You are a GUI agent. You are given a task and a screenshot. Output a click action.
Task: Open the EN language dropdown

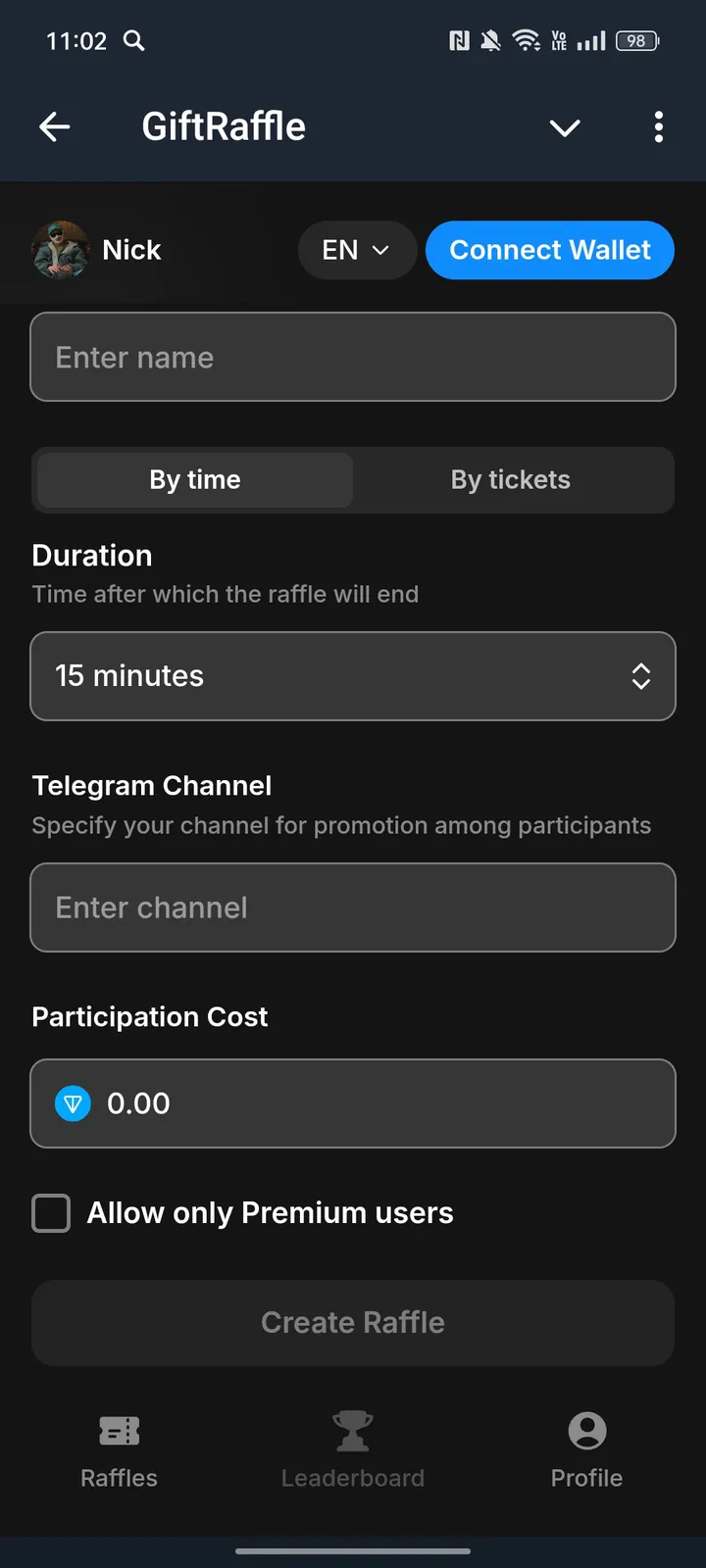[356, 251]
